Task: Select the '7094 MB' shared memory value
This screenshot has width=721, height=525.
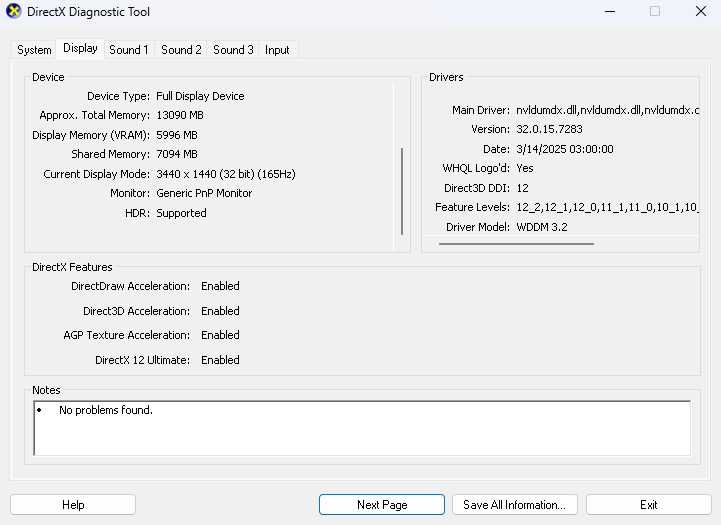Action: 177,154
